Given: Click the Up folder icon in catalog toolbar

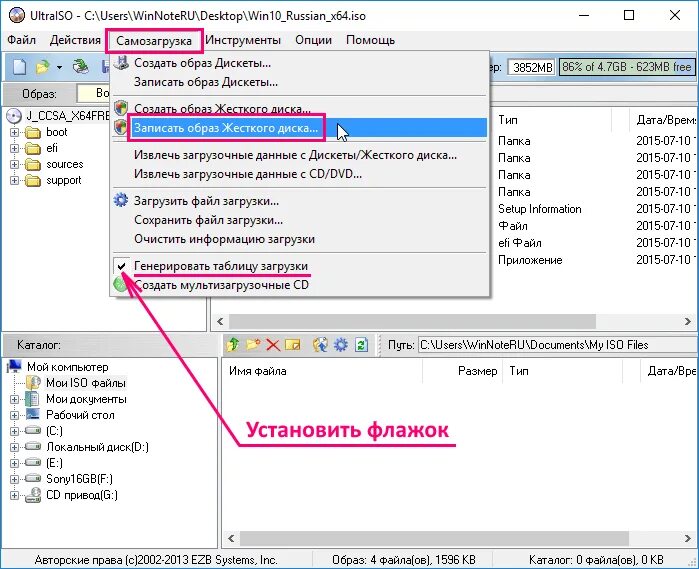Looking at the screenshot, I should pyautogui.click(x=233, y=344).
